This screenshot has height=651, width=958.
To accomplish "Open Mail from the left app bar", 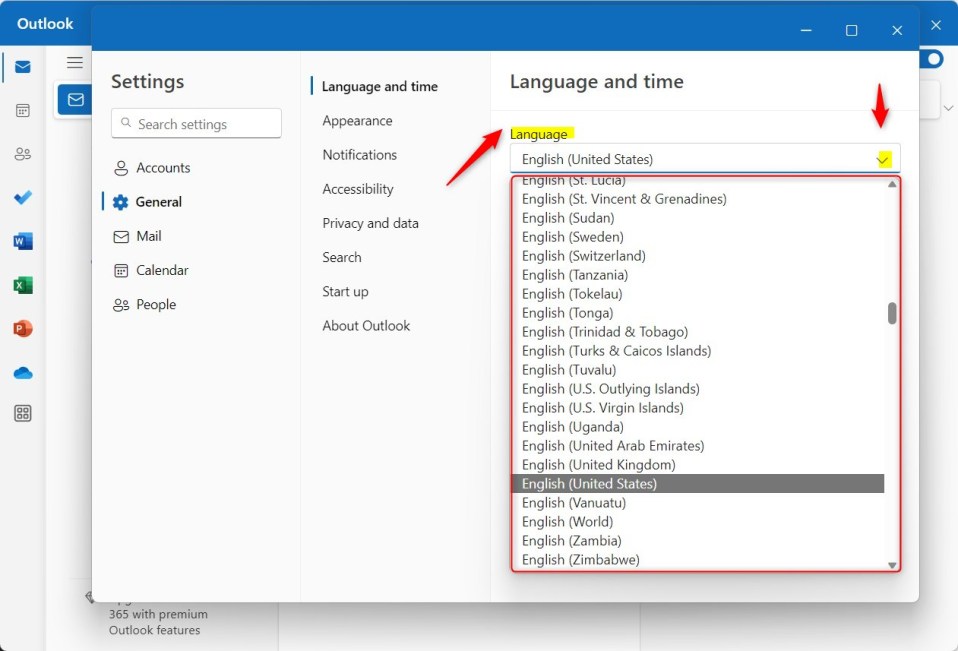I will [x=23, y=67].
